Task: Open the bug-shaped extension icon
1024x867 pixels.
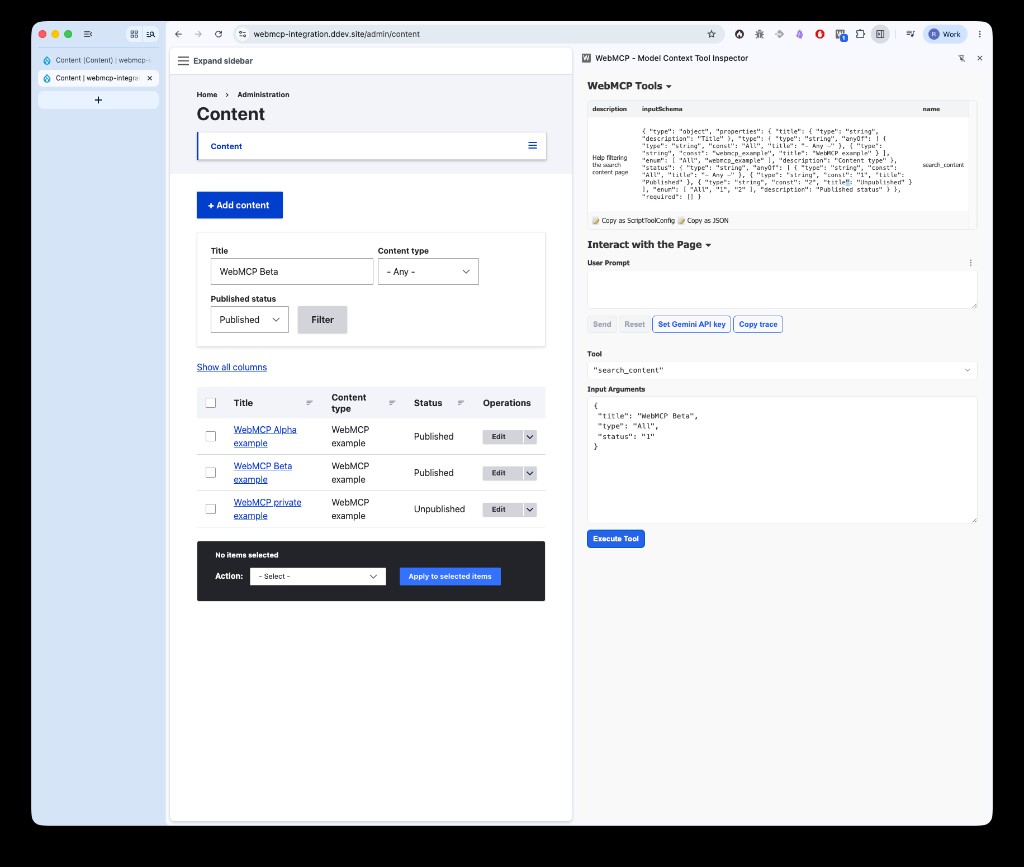Action: (x=760, y=34)
